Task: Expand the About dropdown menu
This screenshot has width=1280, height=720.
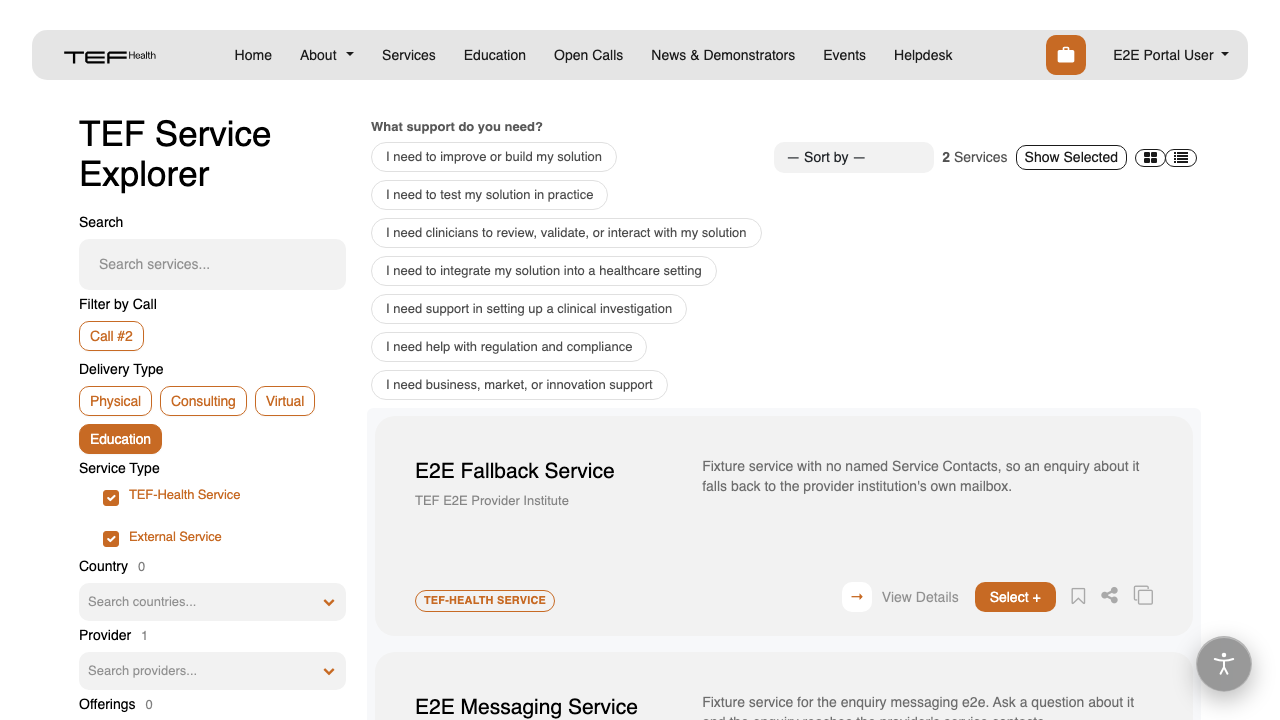Action: pos(327,55)
